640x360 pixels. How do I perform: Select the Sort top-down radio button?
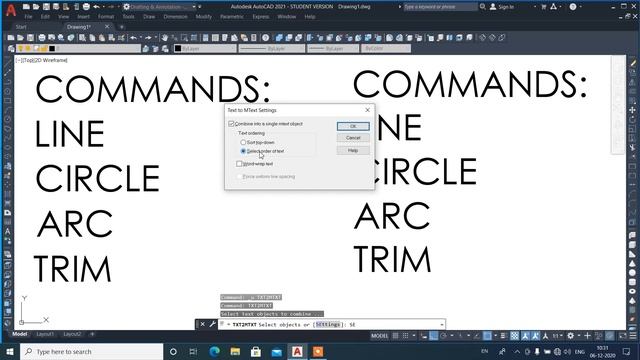click(x=243, y=142)
